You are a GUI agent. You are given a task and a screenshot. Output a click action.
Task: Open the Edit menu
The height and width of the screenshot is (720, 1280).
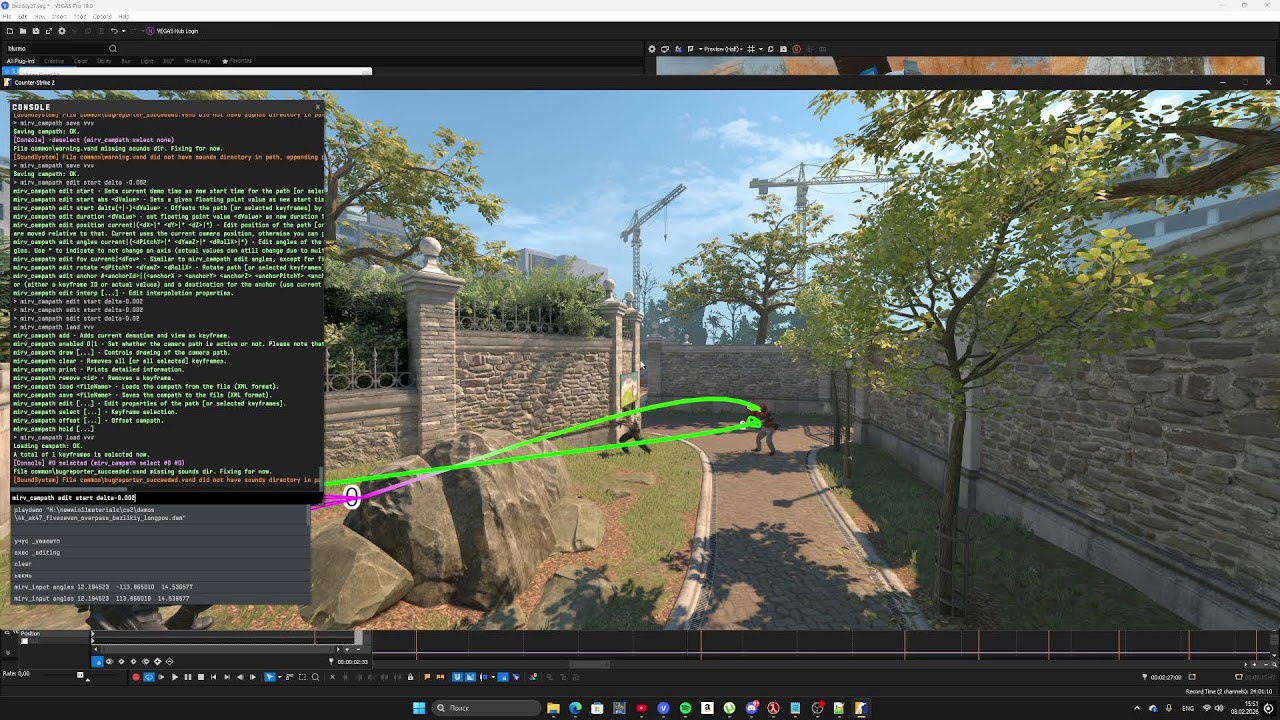click(x=23, y=17)
